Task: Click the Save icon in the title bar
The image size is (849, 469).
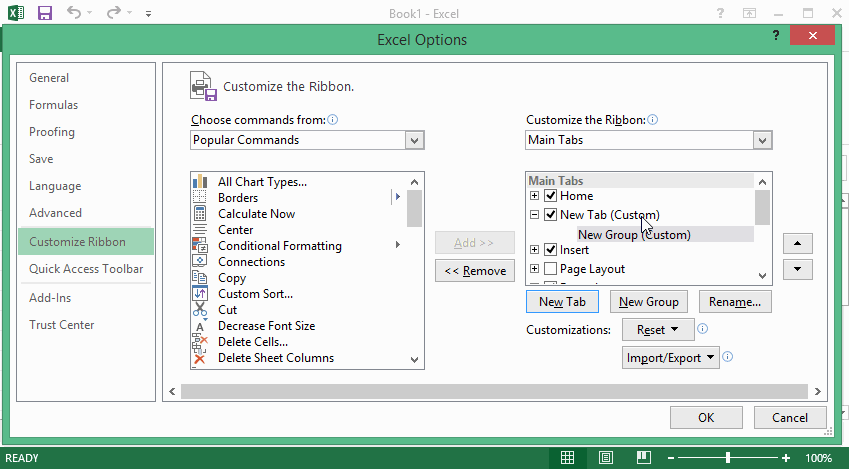Action: 45,14
